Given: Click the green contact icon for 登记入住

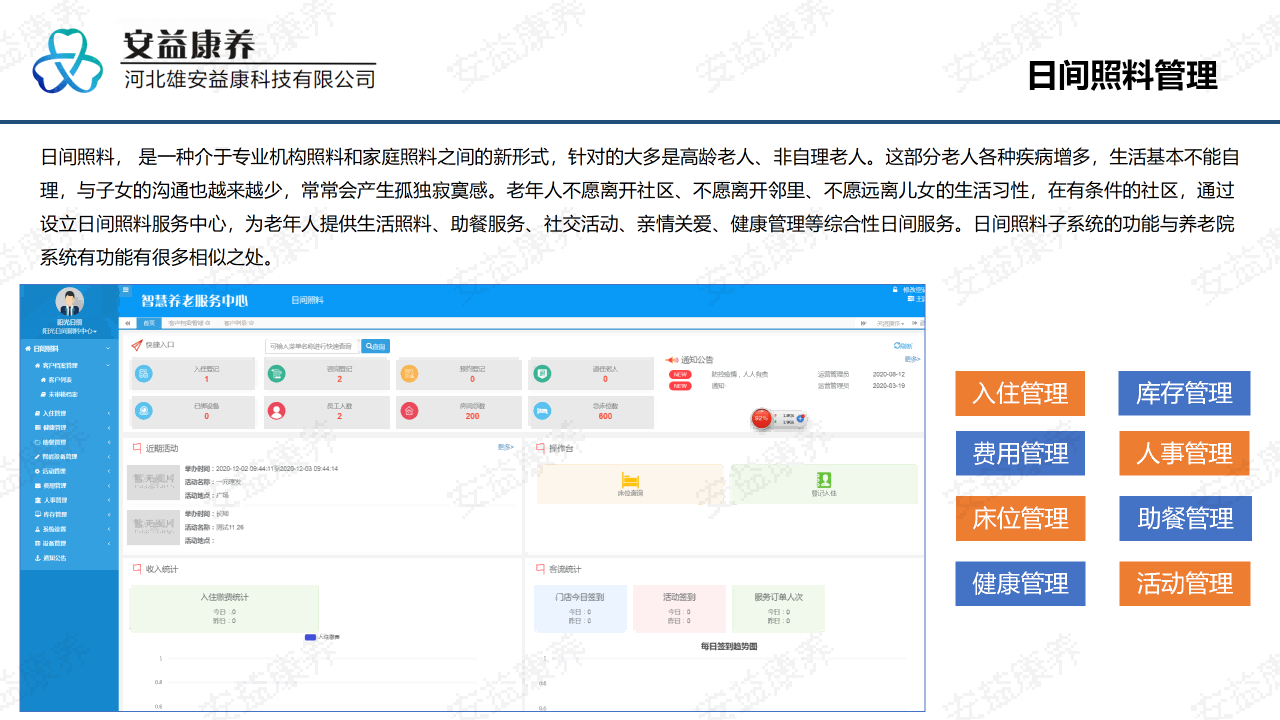Looking at the screenshot, I should [x=824, y=479].
